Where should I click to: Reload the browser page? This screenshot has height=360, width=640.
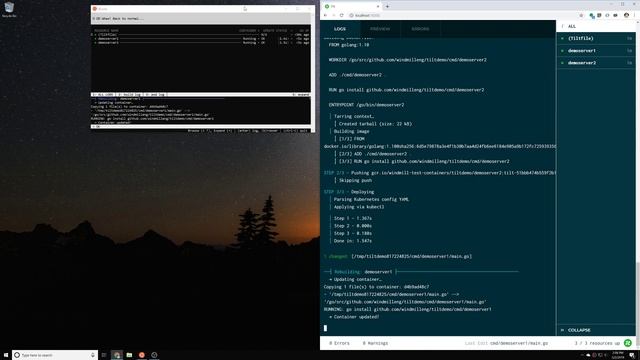point(342,15)
